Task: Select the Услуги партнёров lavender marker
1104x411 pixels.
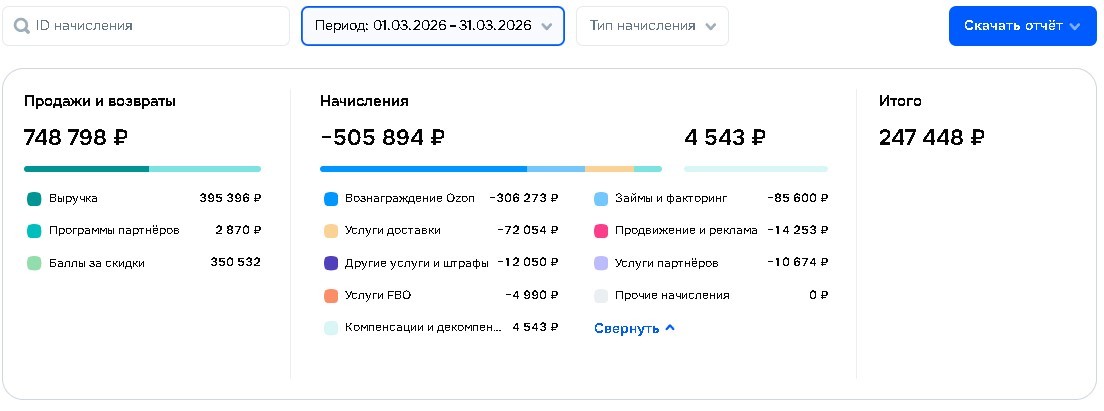Action: point(601,263)
